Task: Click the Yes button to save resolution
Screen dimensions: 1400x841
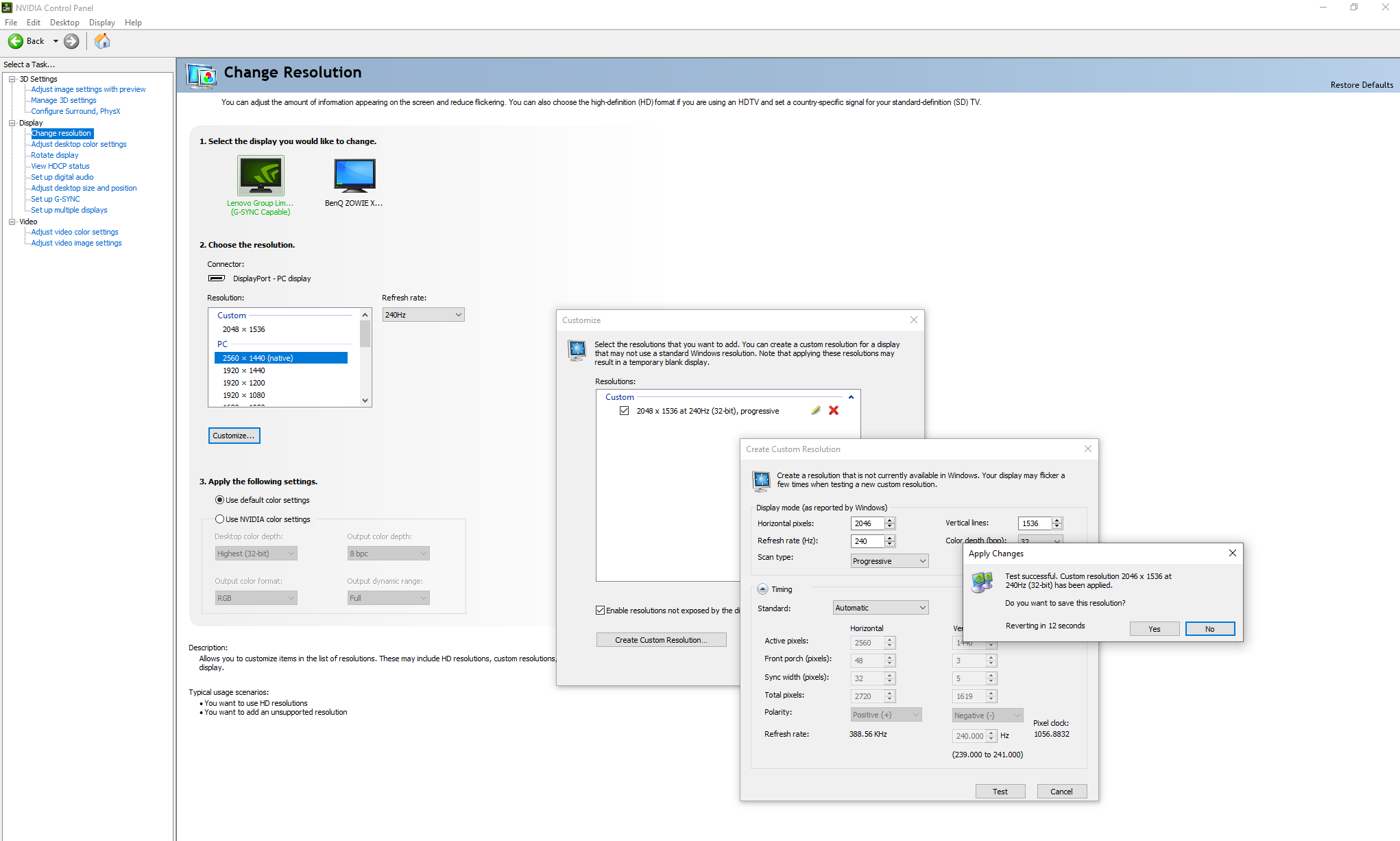Action: pyautogui.click(x=1154, y=628)
